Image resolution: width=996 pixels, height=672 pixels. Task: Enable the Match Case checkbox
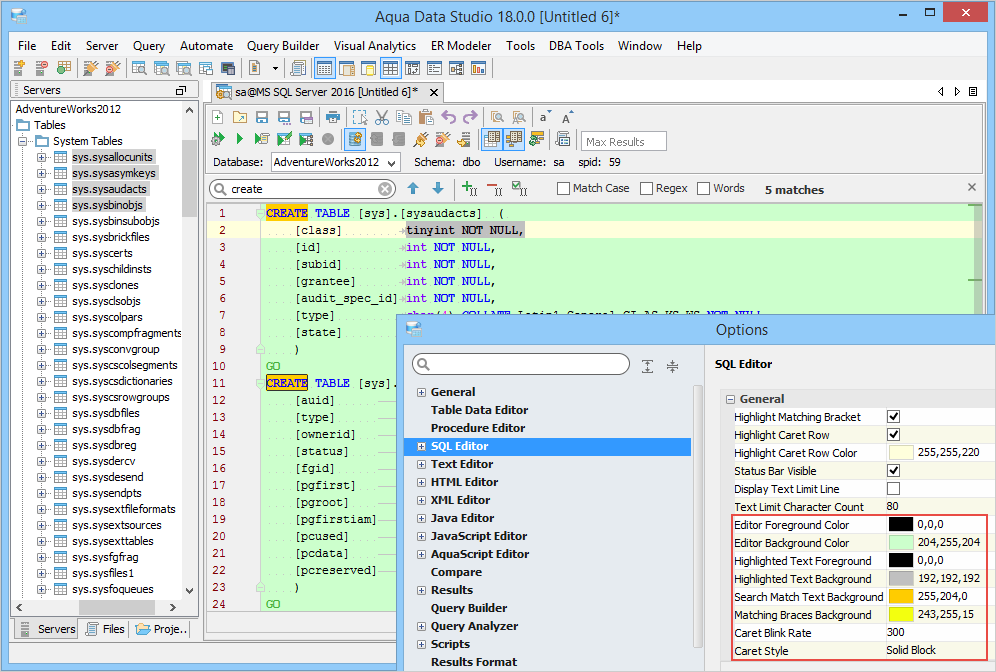click(x=563, y=188)
